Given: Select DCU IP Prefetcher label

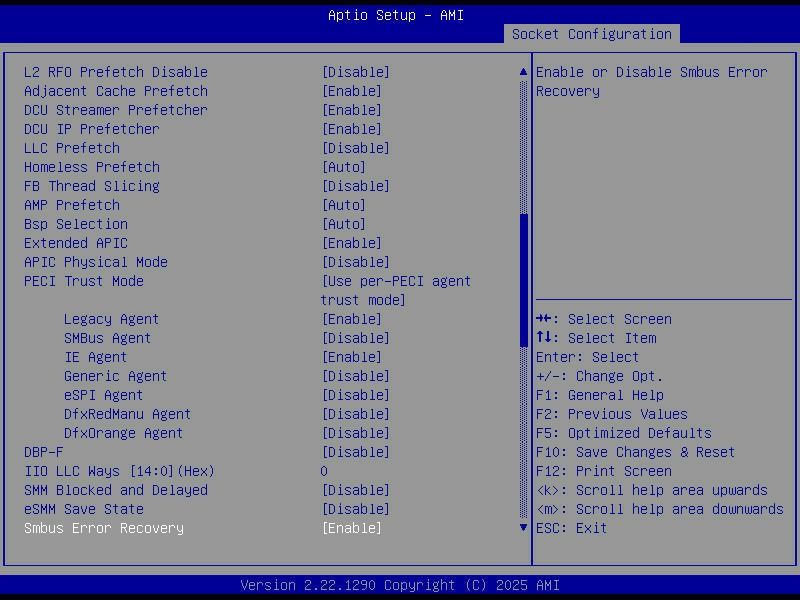Looking at the screenshot, I should click(x=92, y=129).
